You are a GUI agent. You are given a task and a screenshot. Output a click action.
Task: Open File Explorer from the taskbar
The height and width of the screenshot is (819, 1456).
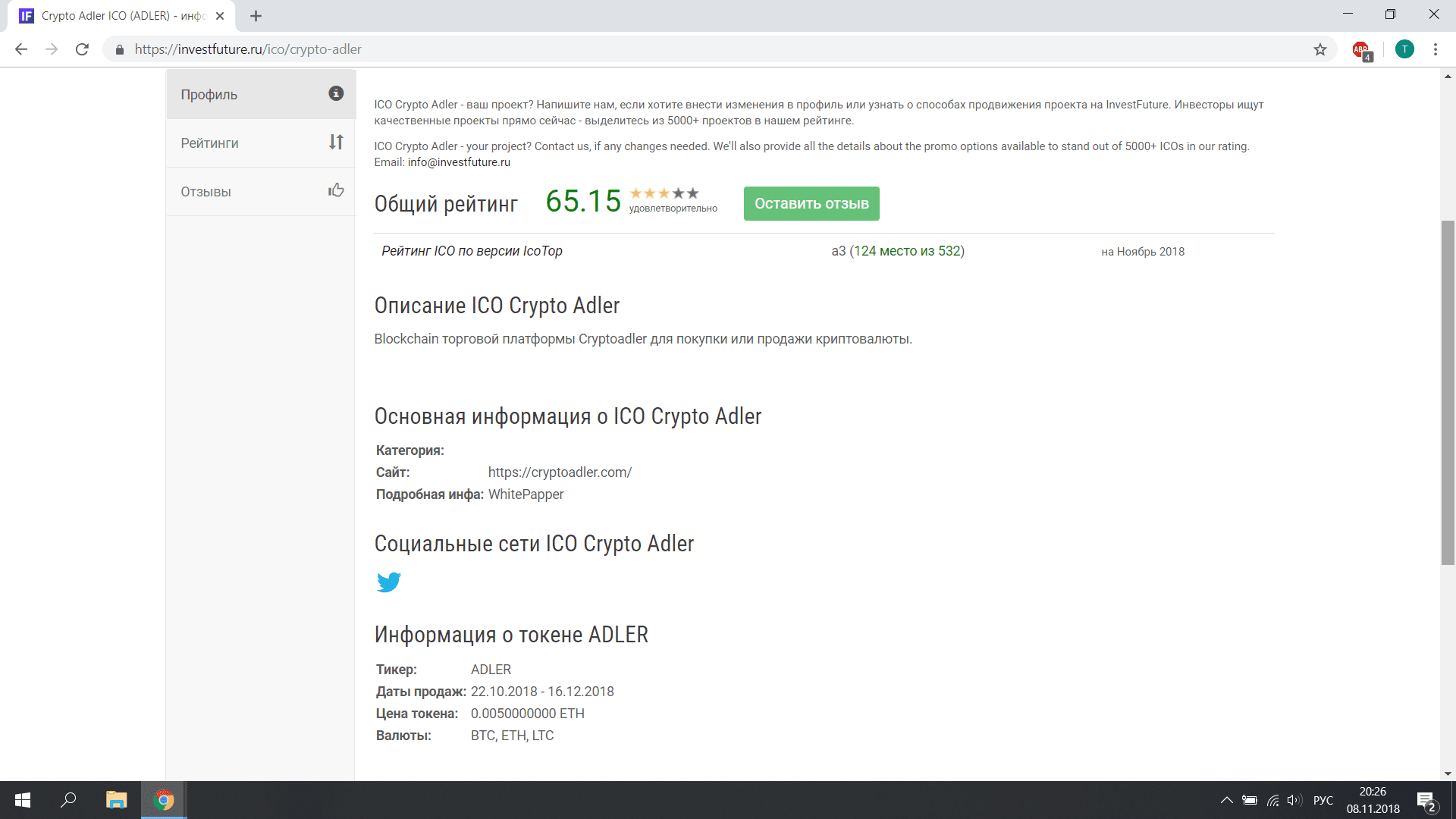click(116, 800)
